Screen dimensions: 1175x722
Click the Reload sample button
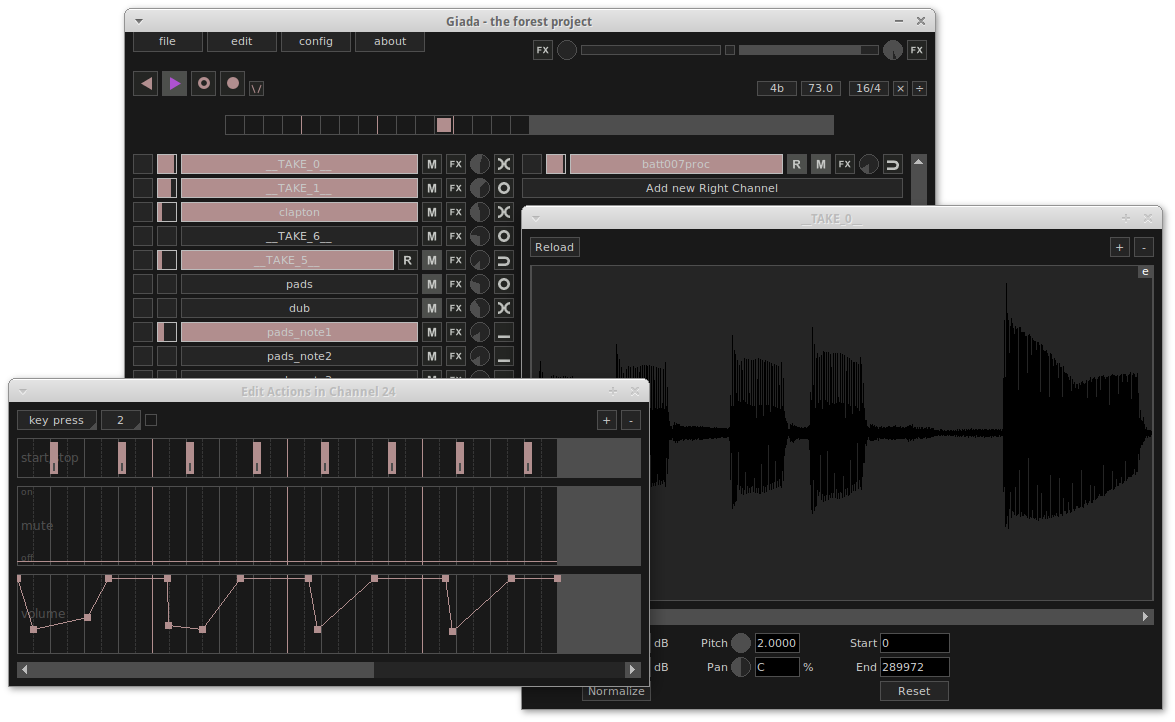[x=554, y=247]
